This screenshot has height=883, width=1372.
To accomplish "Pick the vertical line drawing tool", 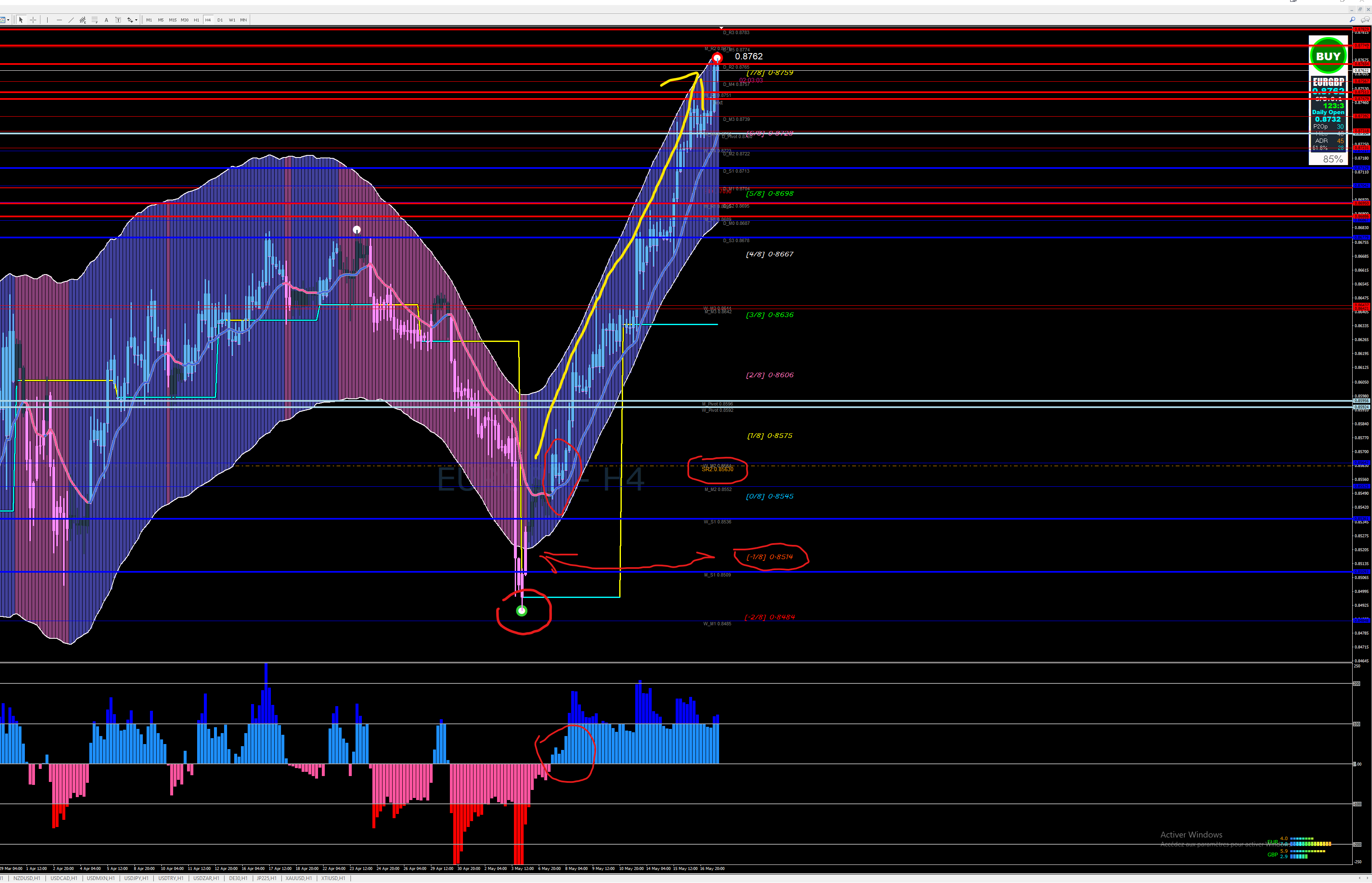I will pos(47,20).
